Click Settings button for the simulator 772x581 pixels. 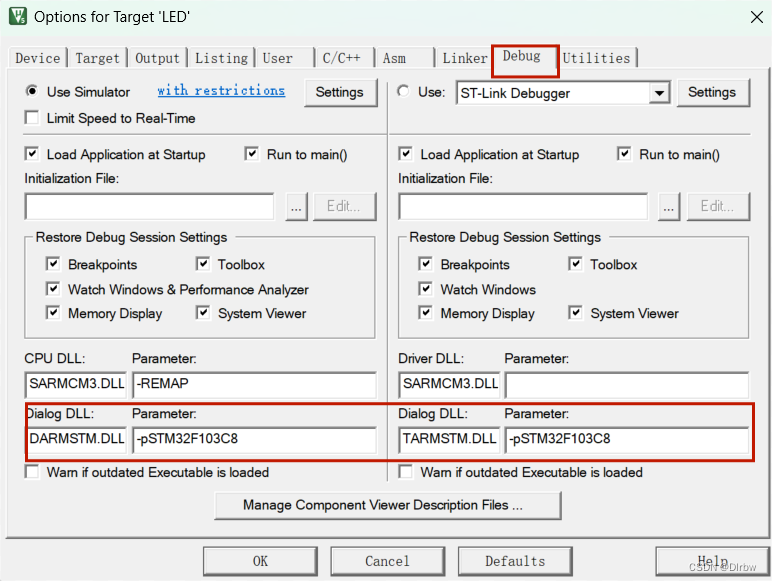pos(340,92)
